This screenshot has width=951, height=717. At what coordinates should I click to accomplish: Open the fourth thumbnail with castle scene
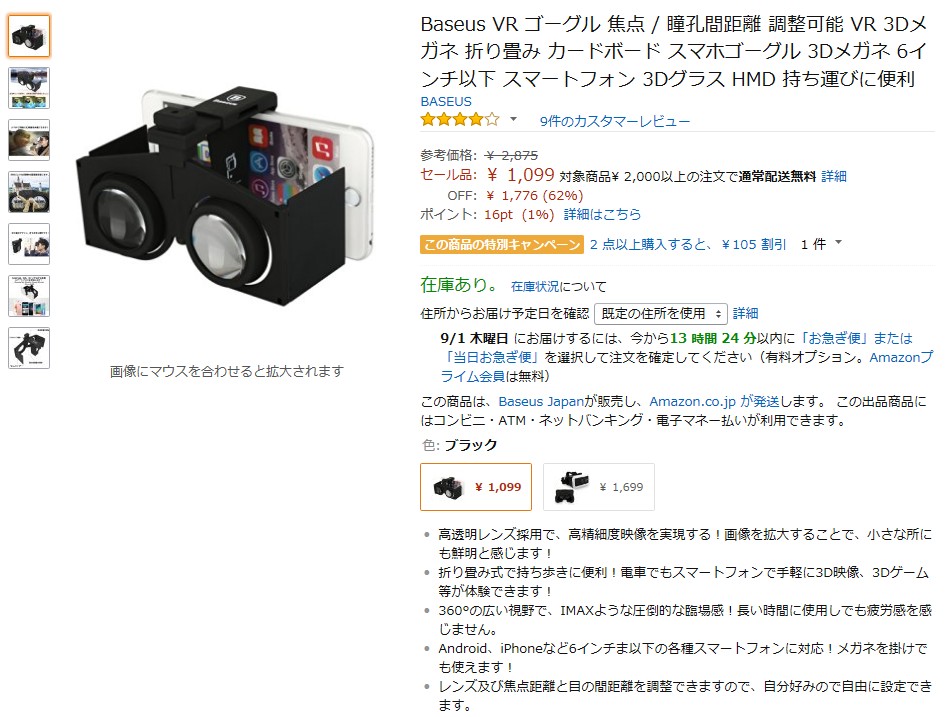click(x=29, y=192)
